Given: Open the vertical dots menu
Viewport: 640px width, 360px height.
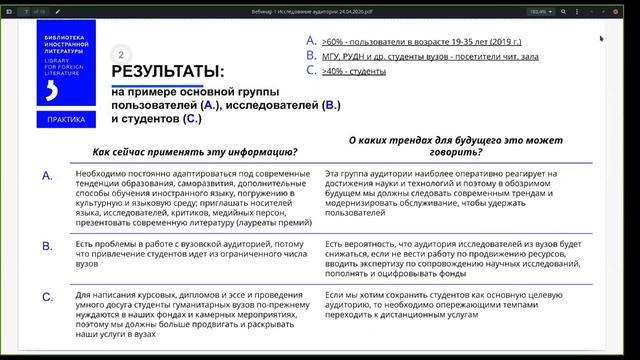Looking at the screenshot, I should (577, 12).
